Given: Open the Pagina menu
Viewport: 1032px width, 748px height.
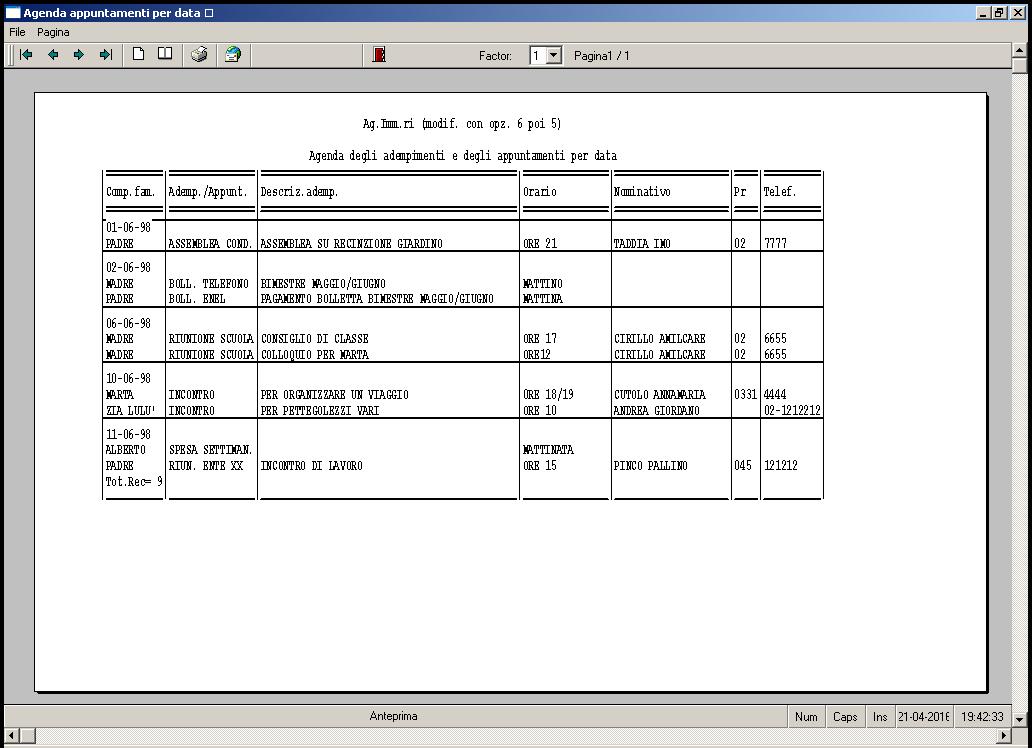Looking at the screenshot, I should tap(53, 32).
